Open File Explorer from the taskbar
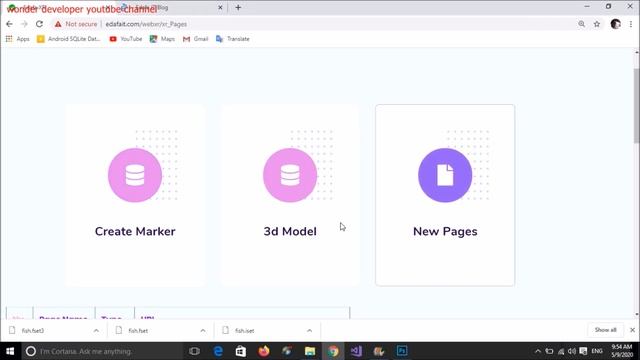Viewport: 640px width, 360px height. click(x=310, y=351)
